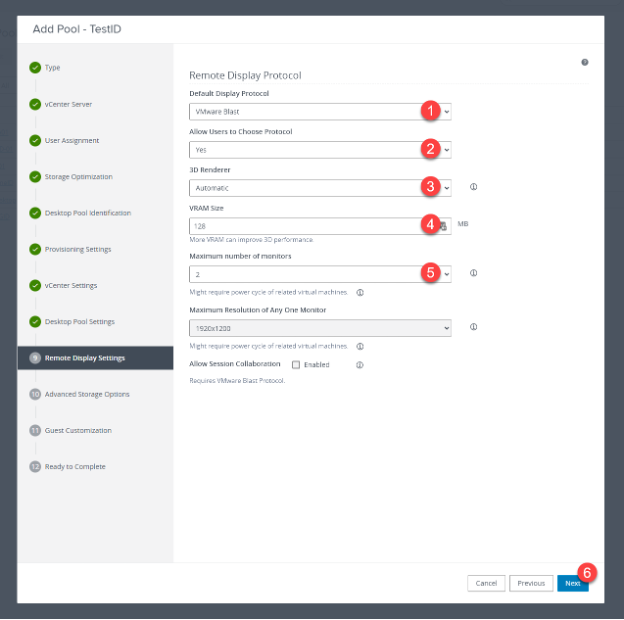Click info icon next to Session Collaboration checkbox
The height and width of the screenshot is (620, 624).
coord(359,365)
